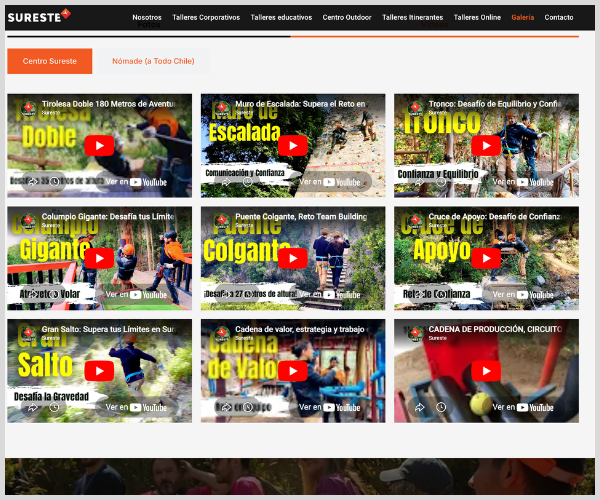
Task: Click share arrow on Gran Salto video
Action: pyautogui.click(x=32, y=407)
